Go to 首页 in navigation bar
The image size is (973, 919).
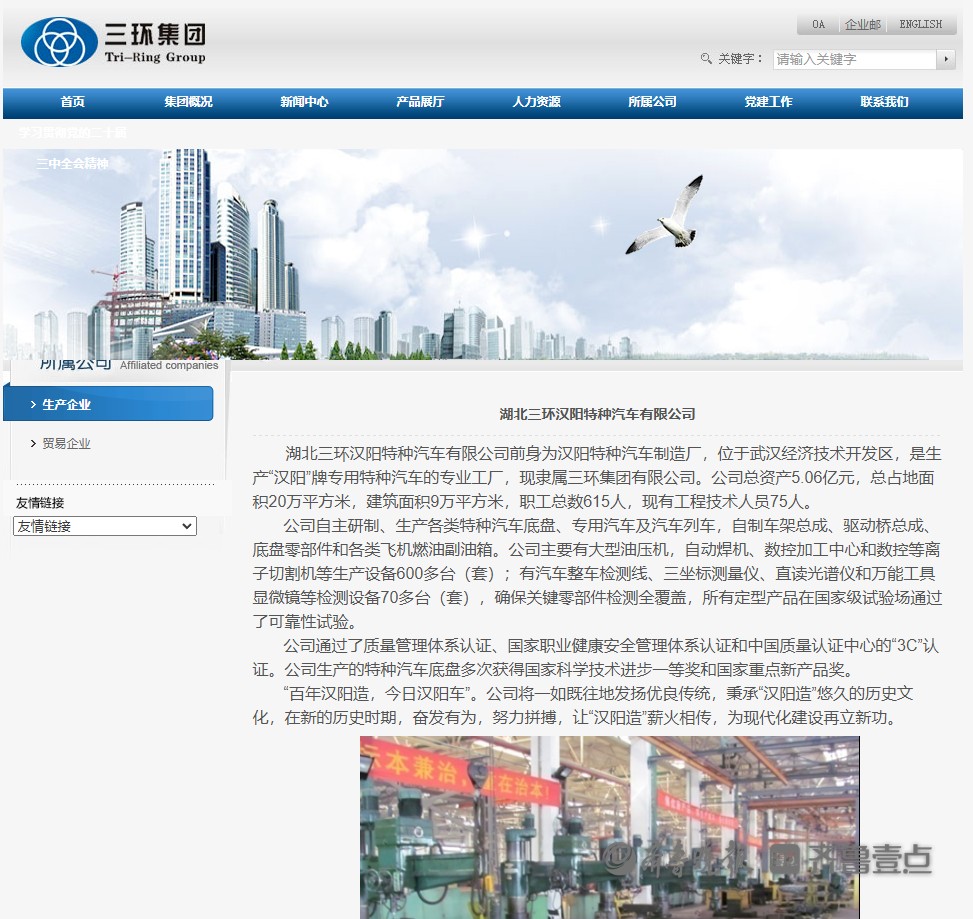(x=73, y=102)
